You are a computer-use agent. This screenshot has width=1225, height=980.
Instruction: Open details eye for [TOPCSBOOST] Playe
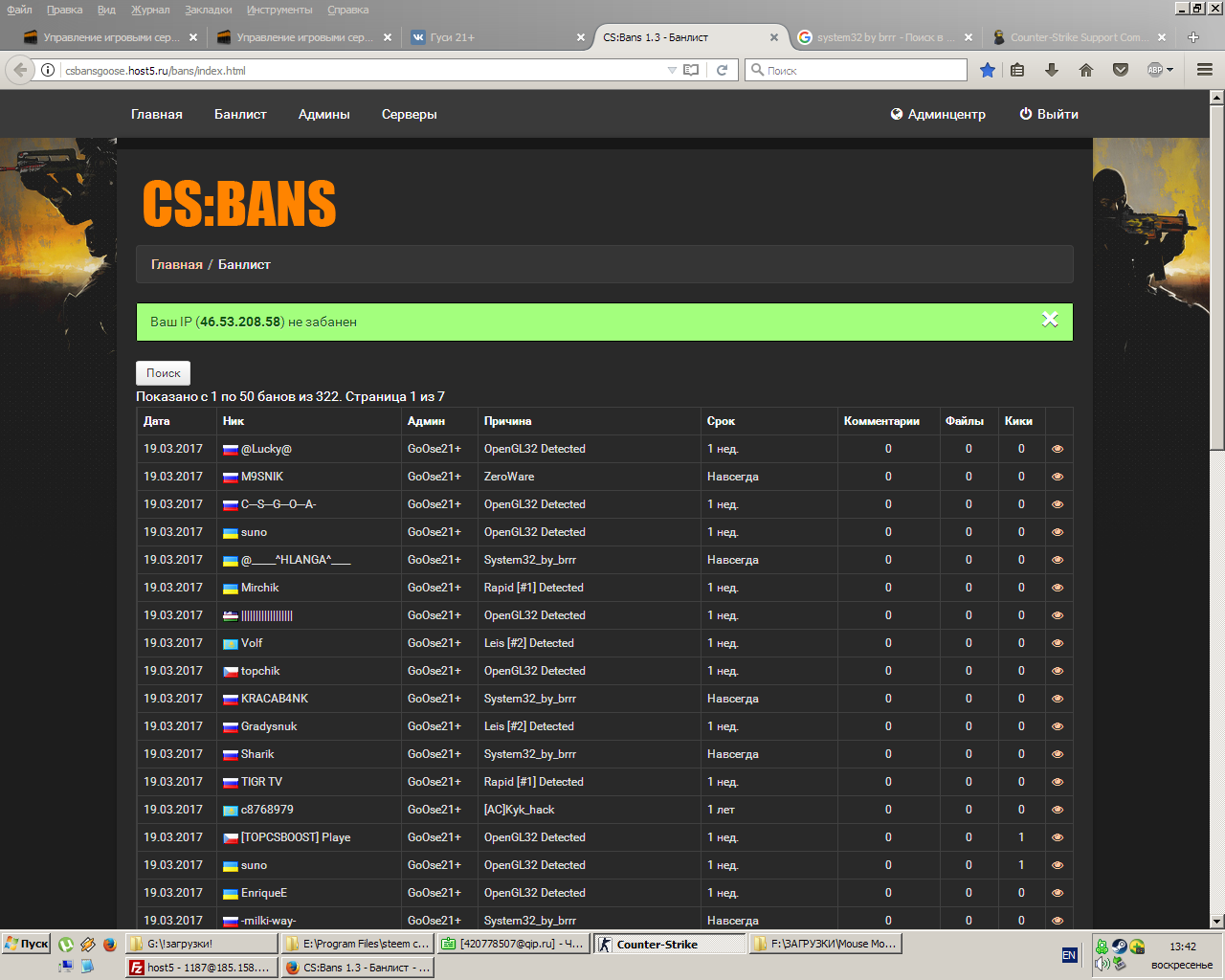1058,837
